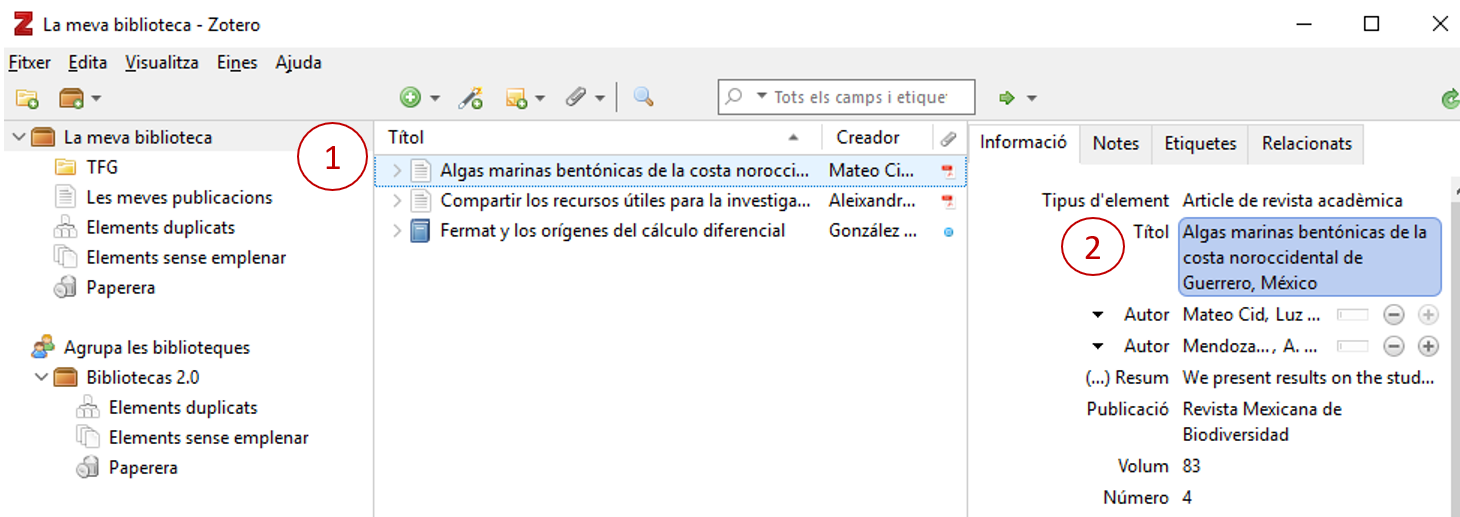Click the Títol field 'Algas marinas bentónicas'

pyautogui.click(x=1311, y=257)
